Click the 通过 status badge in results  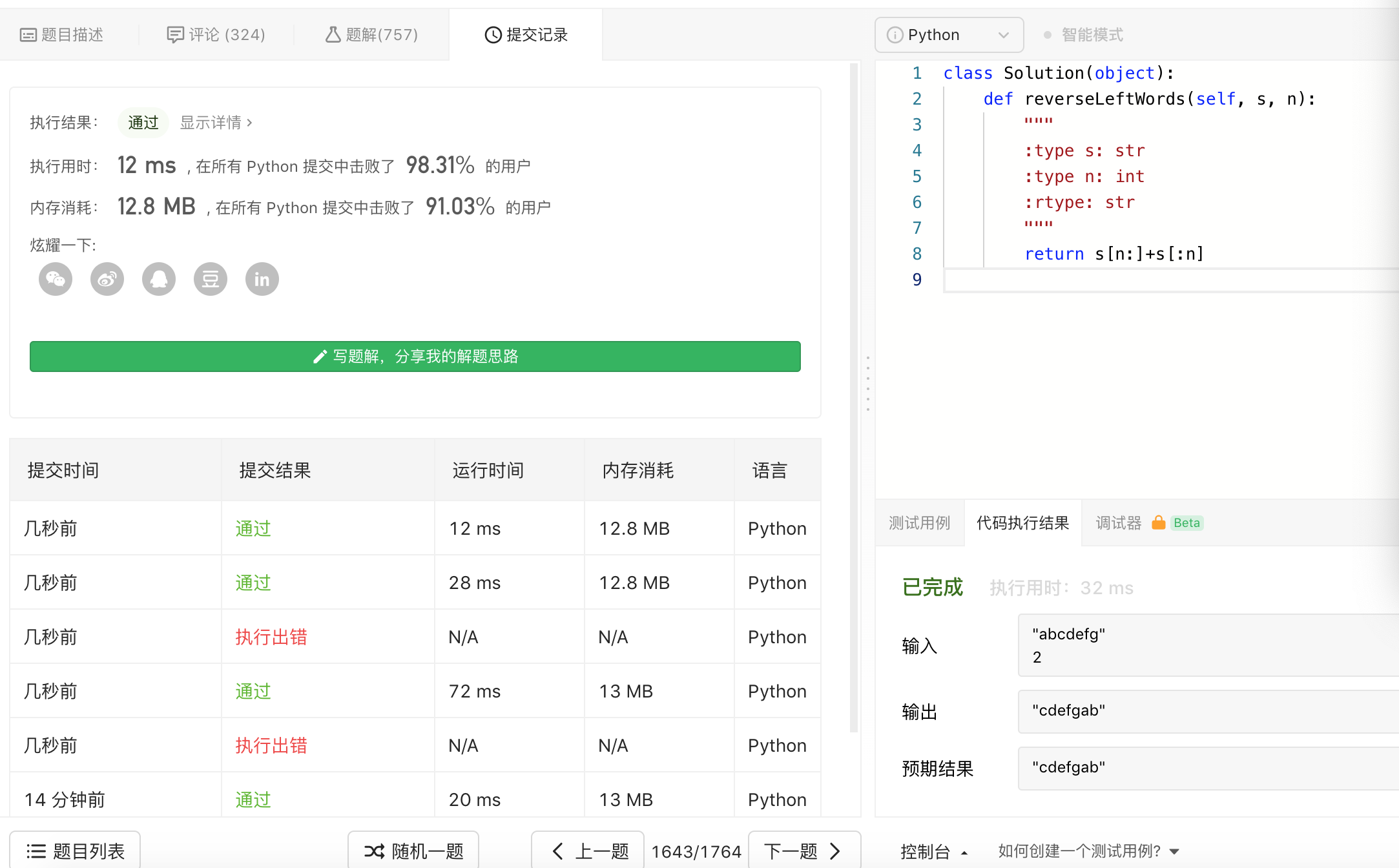tap(143, 123)
